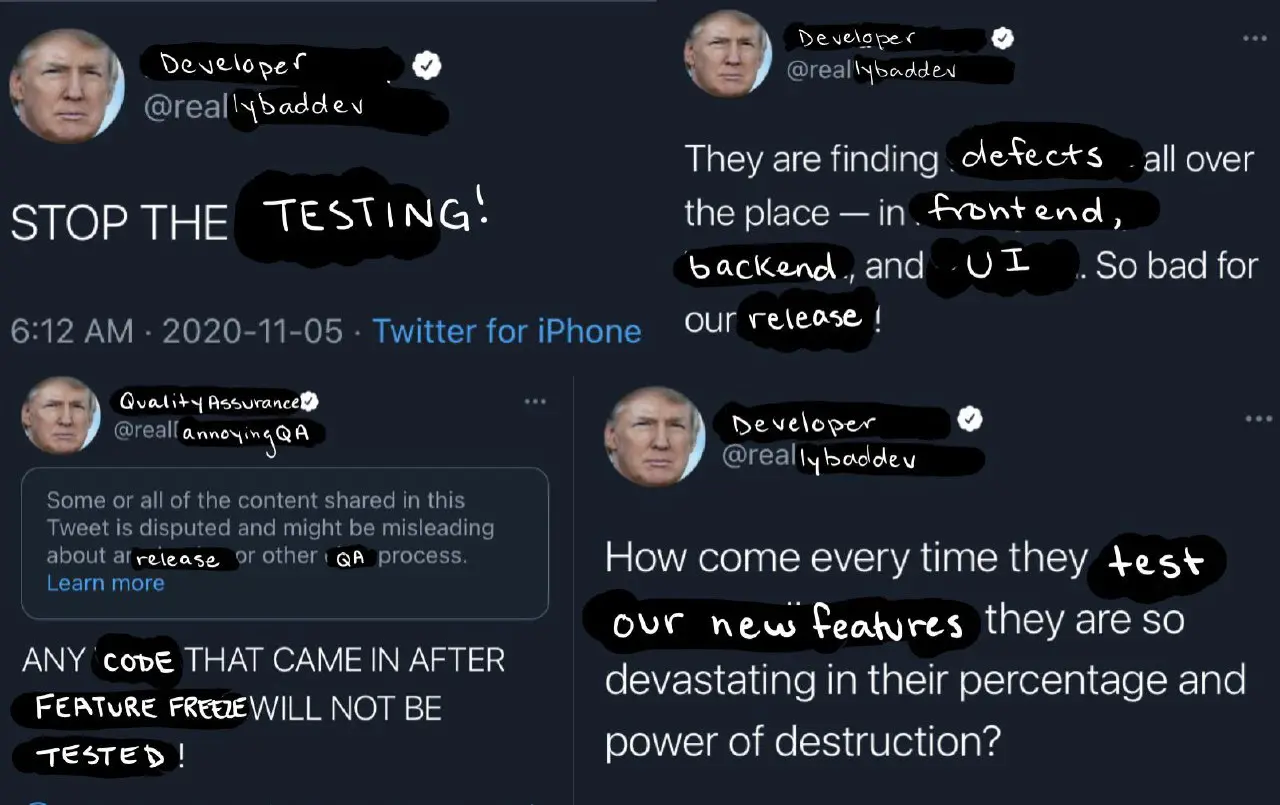
Task: Open three-dot menu on new features tweet
Action: click(x=1258, y=419)
